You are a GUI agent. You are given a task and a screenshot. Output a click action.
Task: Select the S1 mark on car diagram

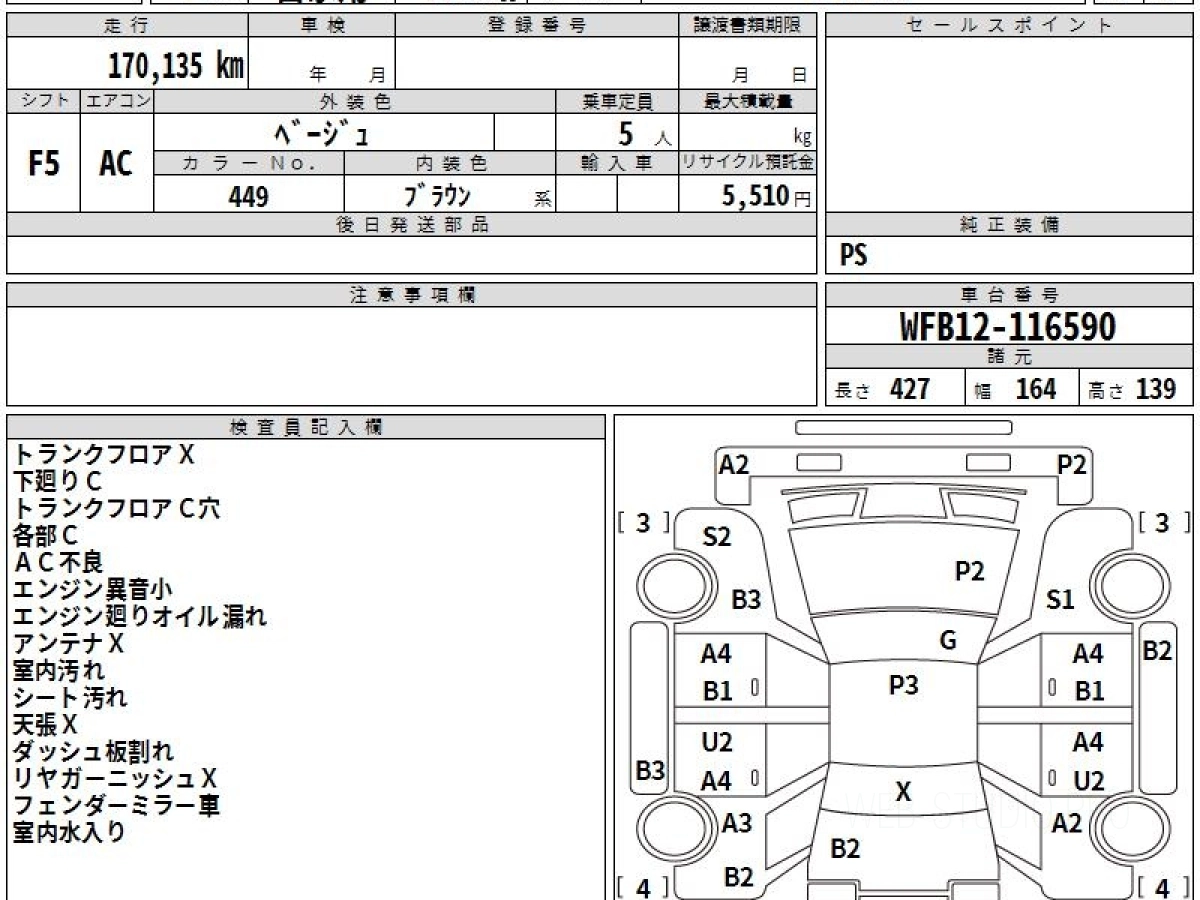coord(1060,600)
